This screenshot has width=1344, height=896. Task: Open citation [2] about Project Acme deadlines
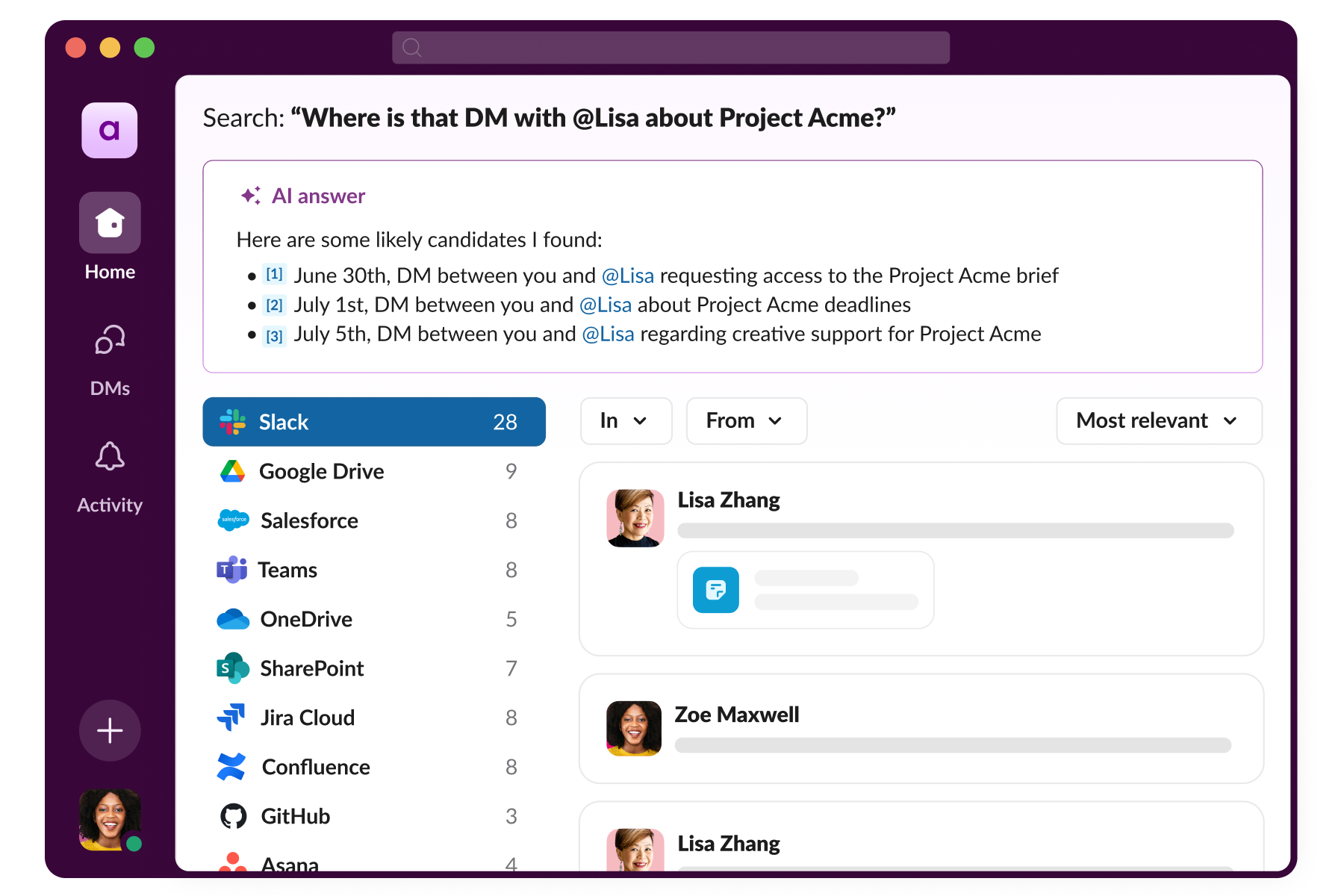pos(275,305)
